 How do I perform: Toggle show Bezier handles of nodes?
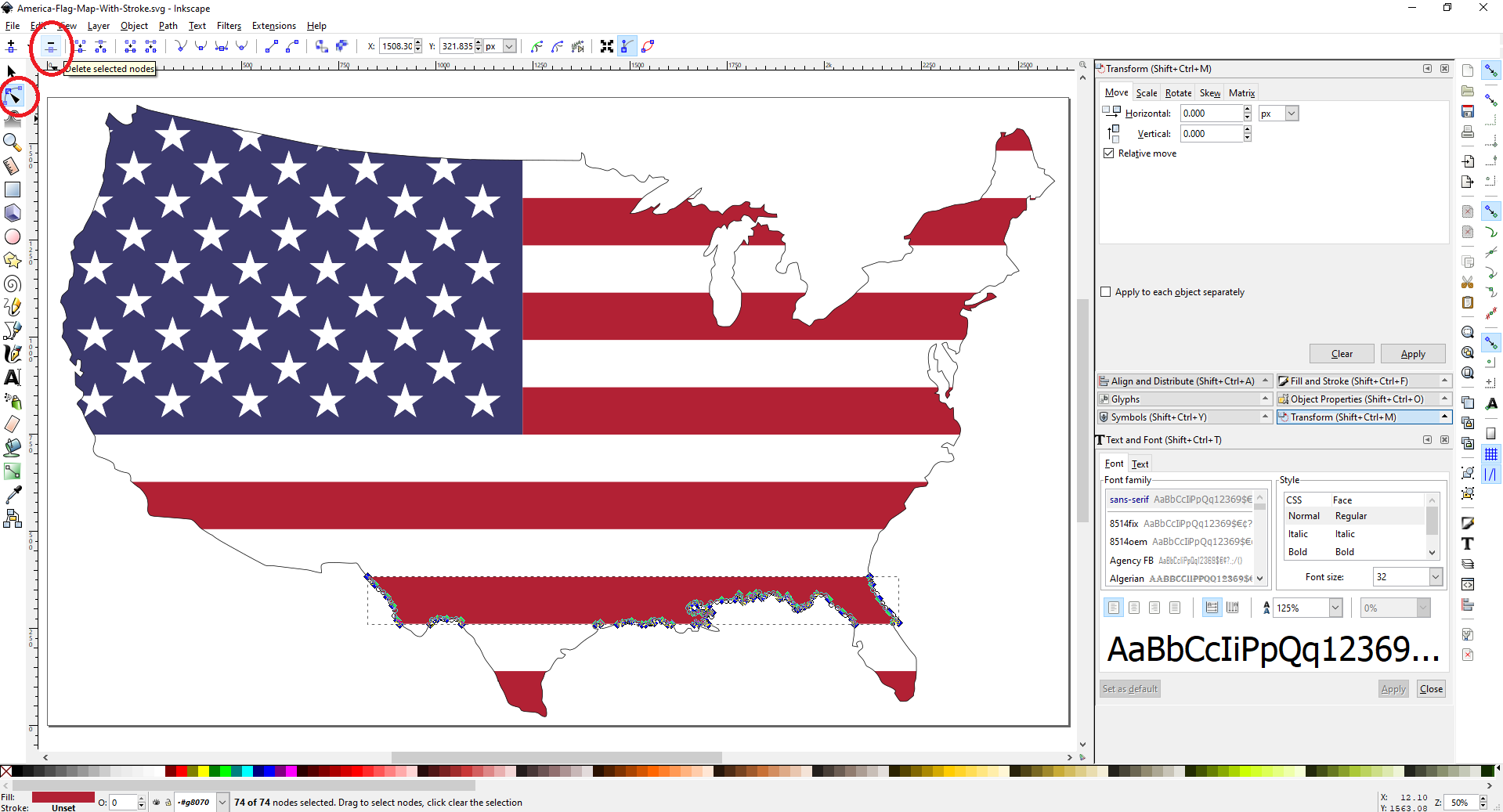coord(627,46)
